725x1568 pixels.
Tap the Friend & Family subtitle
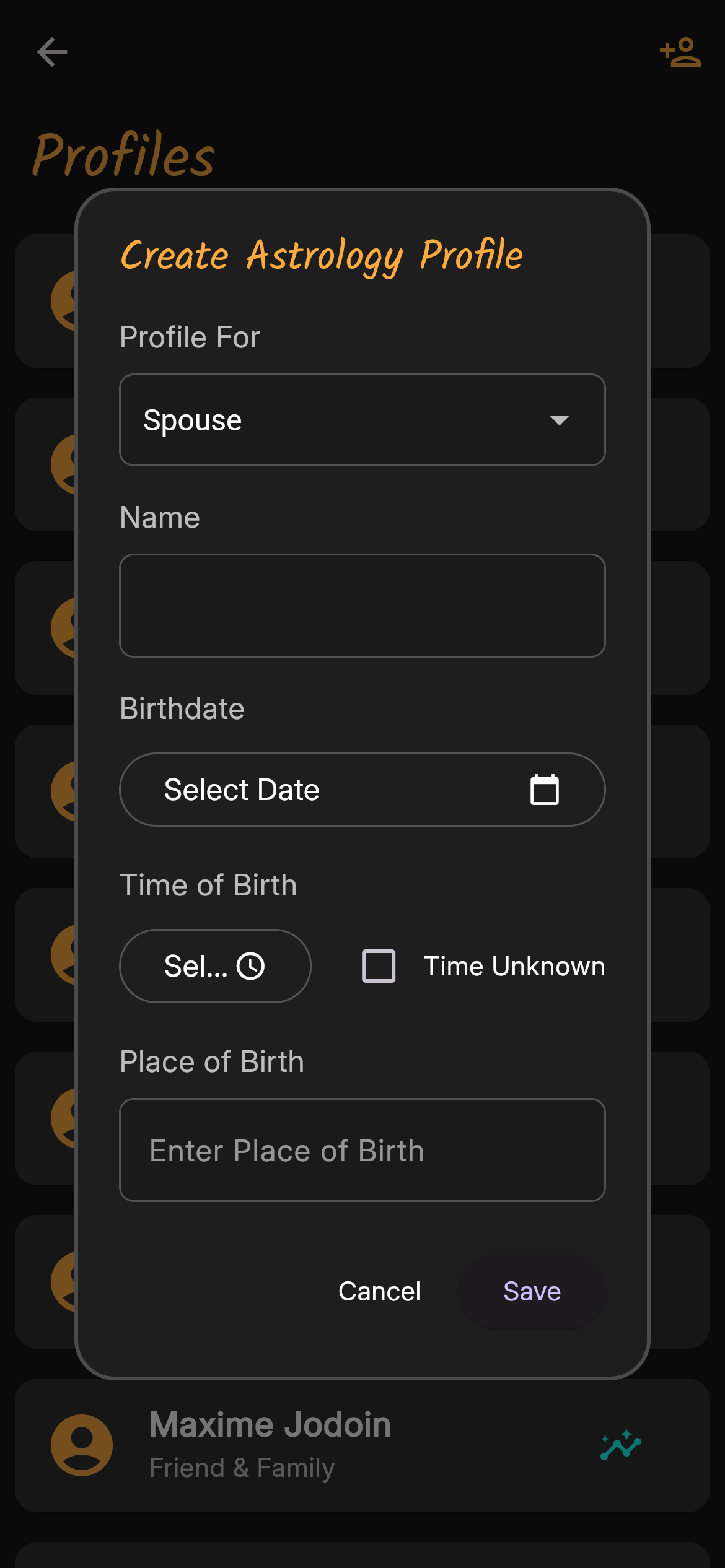pos(242,1468)
